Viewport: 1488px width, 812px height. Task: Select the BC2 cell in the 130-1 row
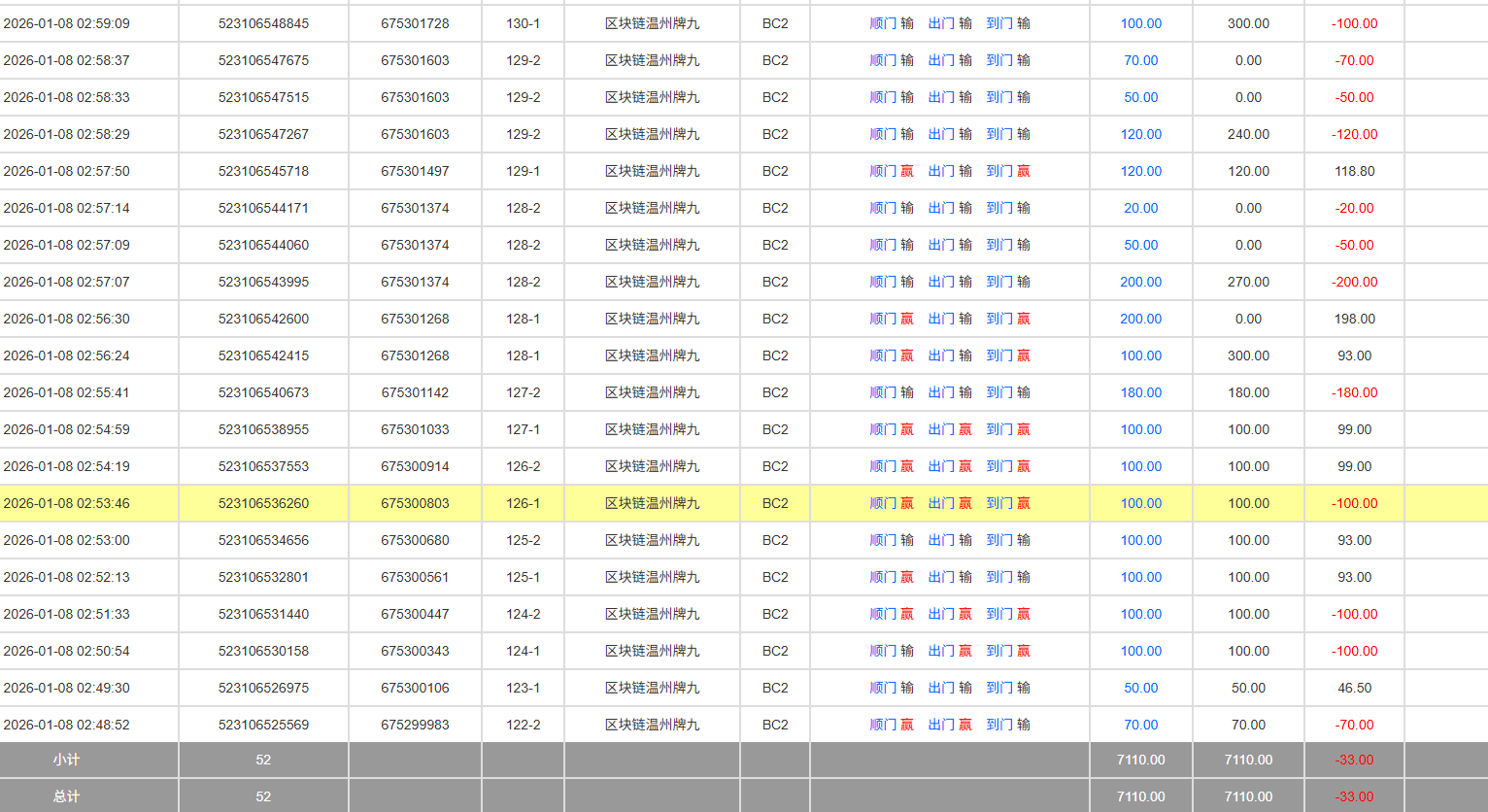click(775, 23)
